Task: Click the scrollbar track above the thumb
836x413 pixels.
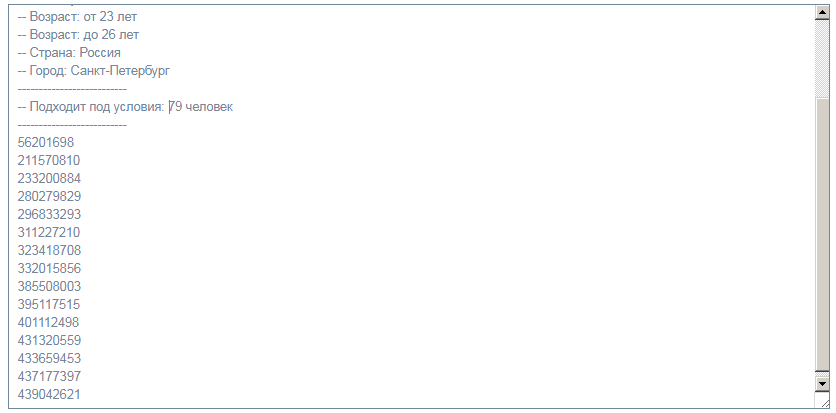Action: (822, 59)
